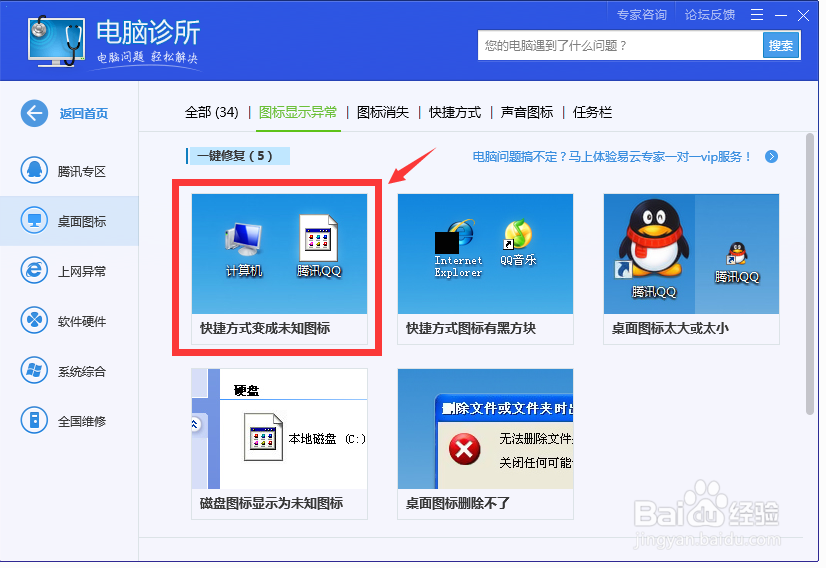This screenshot has height=568, width=826.
Task: Click the 桌面图标删除不了 caption text
Action: 458,503
